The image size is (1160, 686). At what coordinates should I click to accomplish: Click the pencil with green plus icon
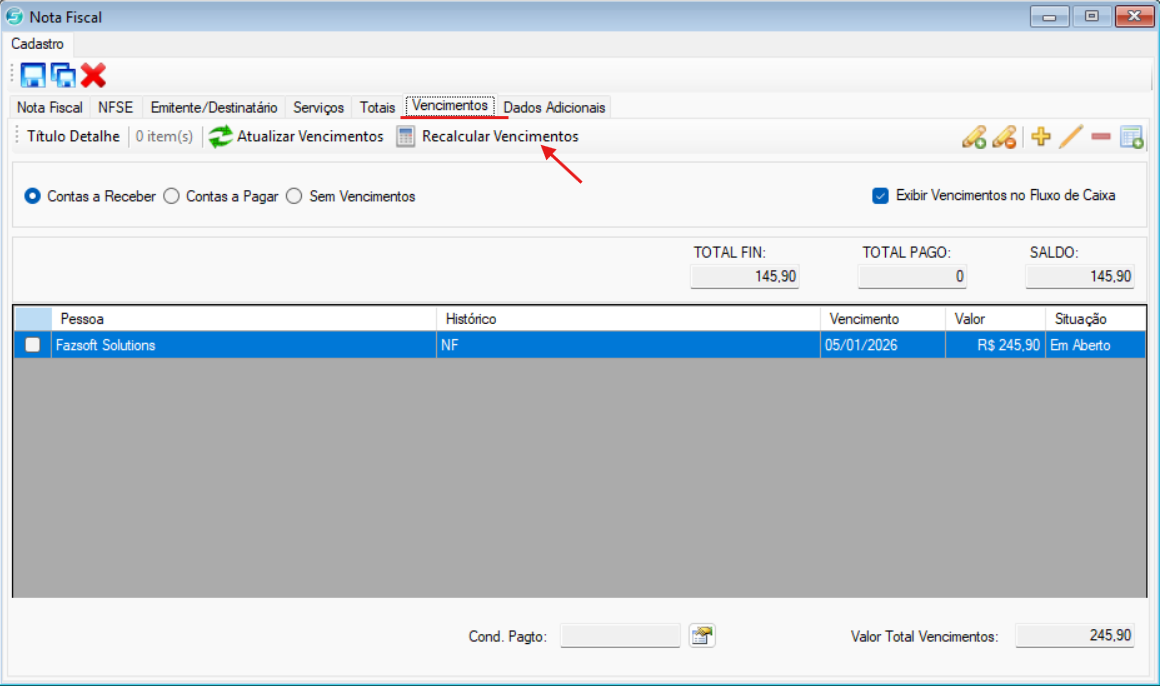pyautogui.click(x=973, y=138)
